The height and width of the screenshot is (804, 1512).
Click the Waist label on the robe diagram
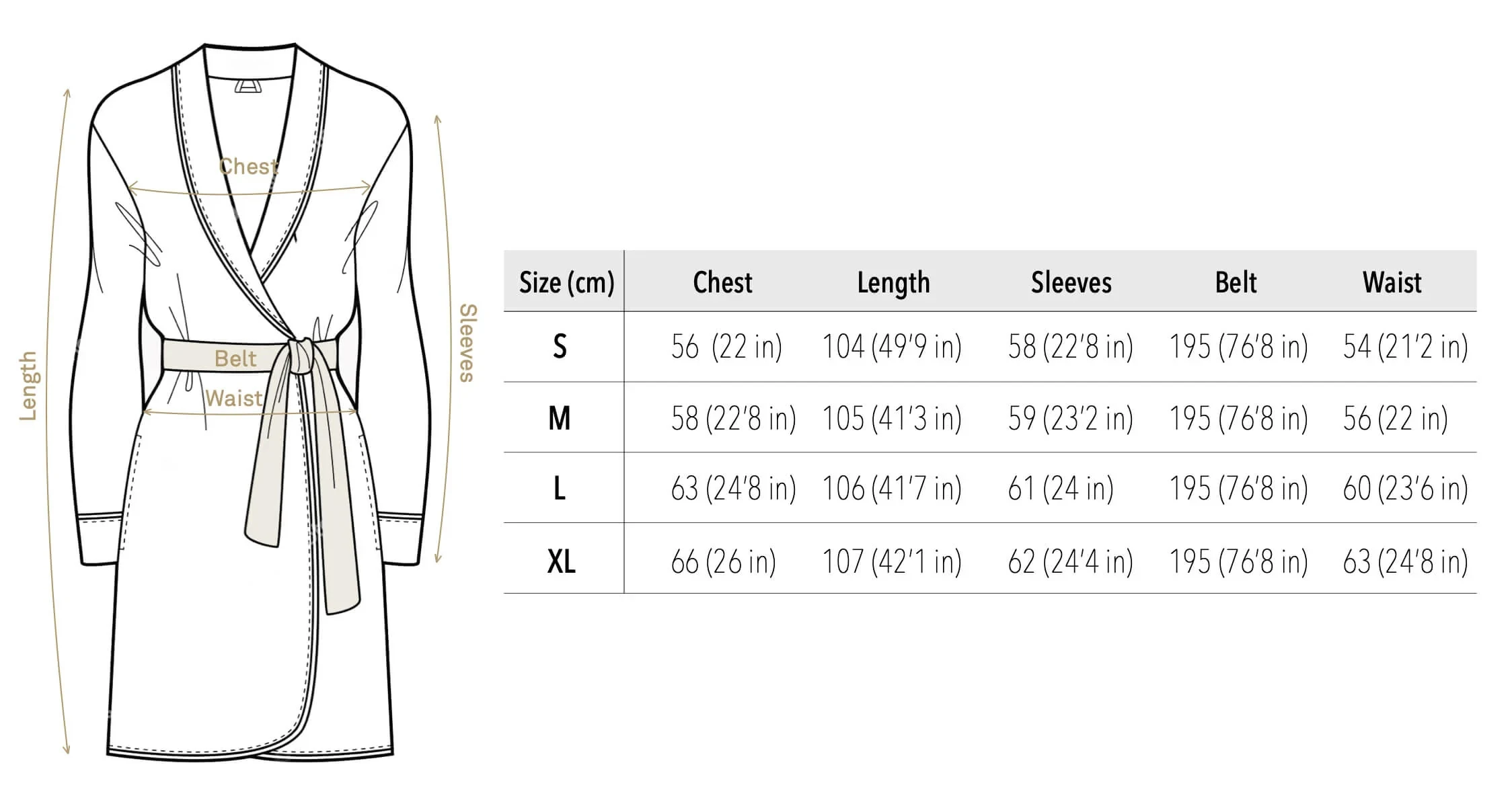[x=233, y=398]
